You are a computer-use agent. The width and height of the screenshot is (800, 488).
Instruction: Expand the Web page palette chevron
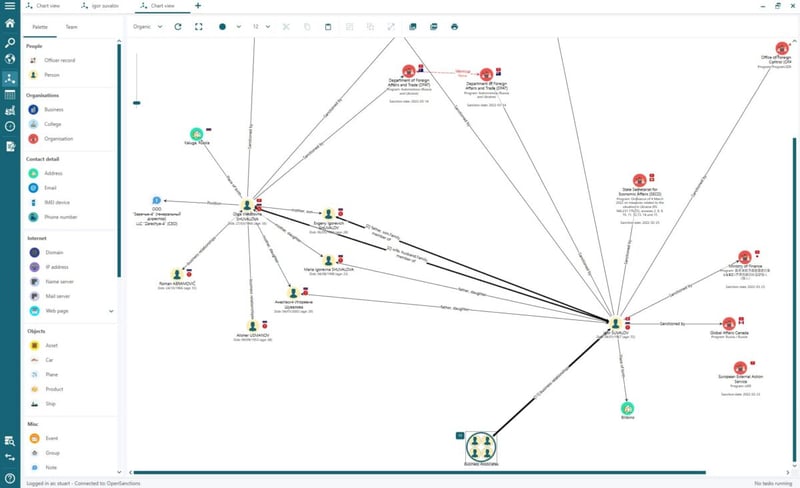tap(111, 311)
